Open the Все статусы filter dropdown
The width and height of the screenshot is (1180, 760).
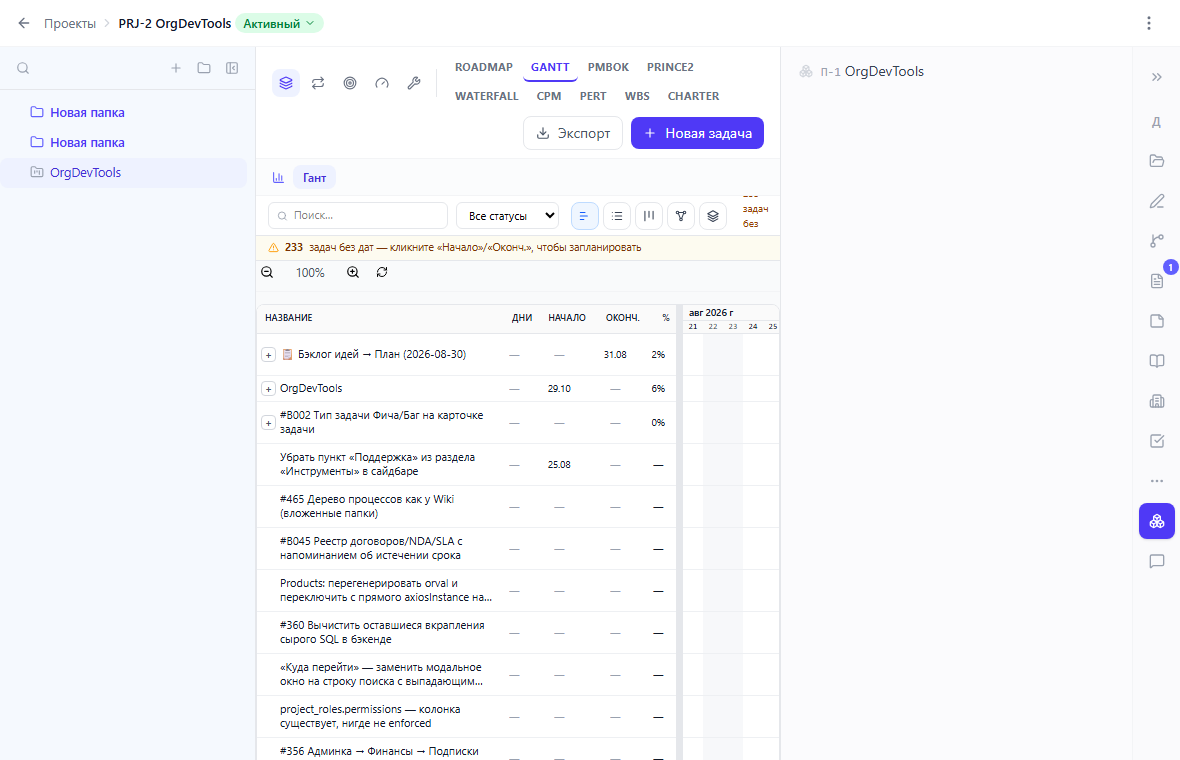click(x=507, y=216)
